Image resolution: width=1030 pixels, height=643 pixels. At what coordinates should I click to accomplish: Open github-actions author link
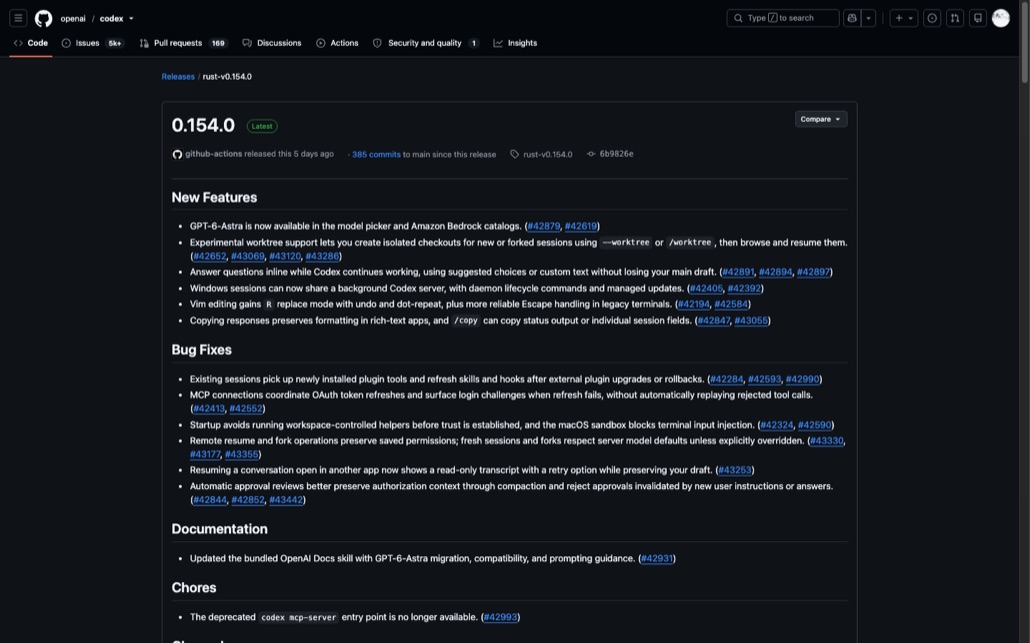tap(213, 154)
